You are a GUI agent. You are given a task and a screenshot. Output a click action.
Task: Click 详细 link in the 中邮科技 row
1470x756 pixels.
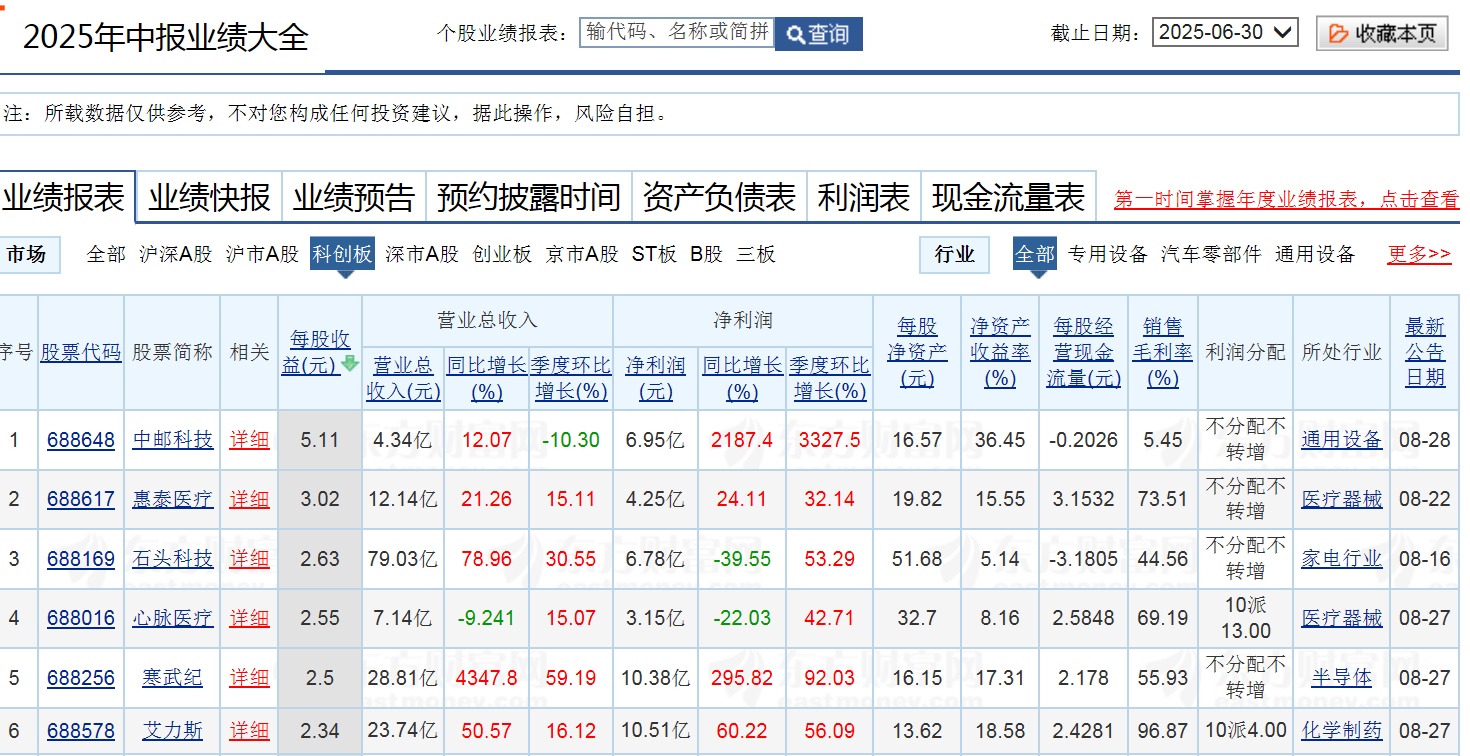coord(250,440)
